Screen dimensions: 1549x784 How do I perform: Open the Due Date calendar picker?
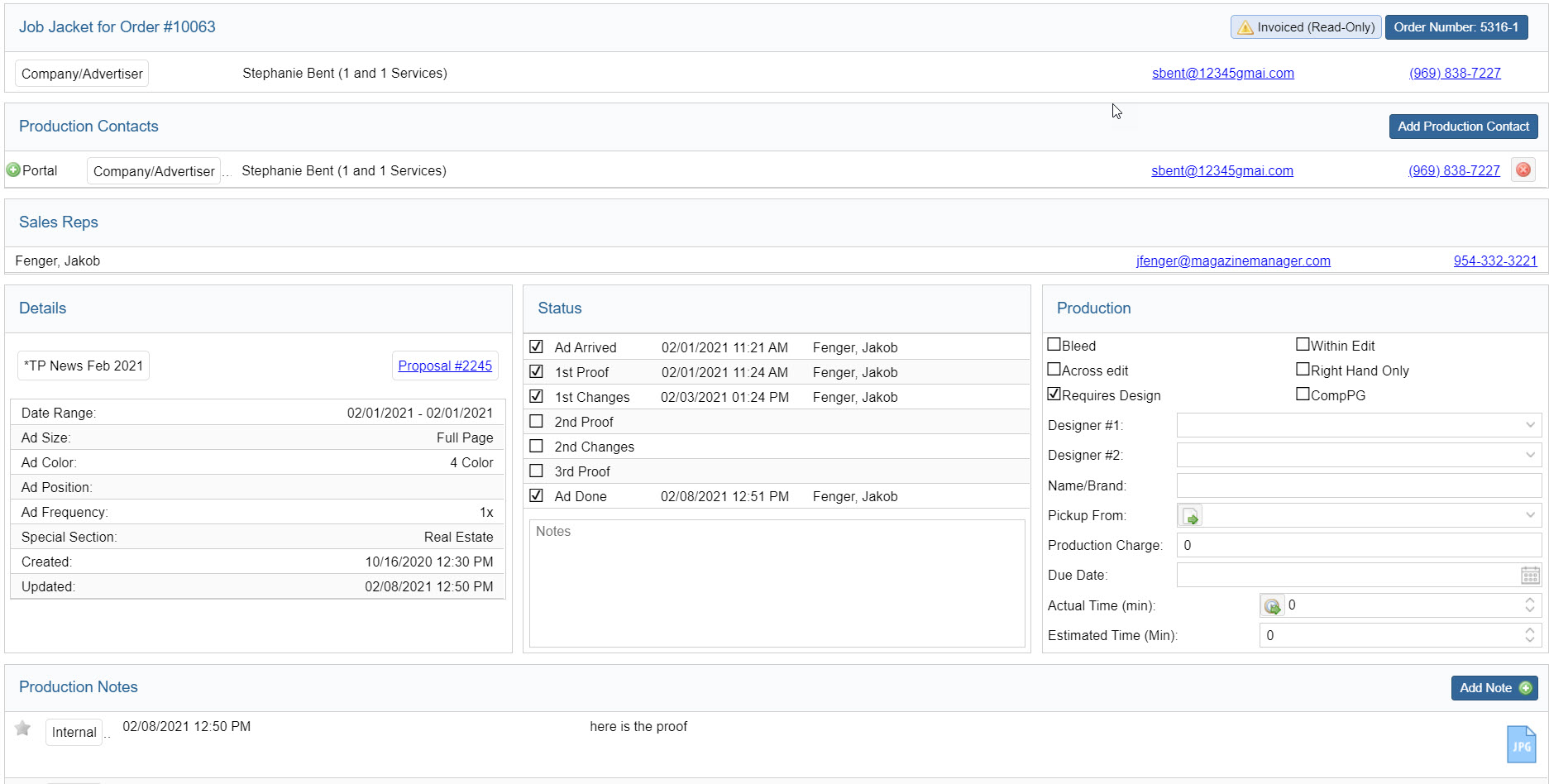[1529, 576]
